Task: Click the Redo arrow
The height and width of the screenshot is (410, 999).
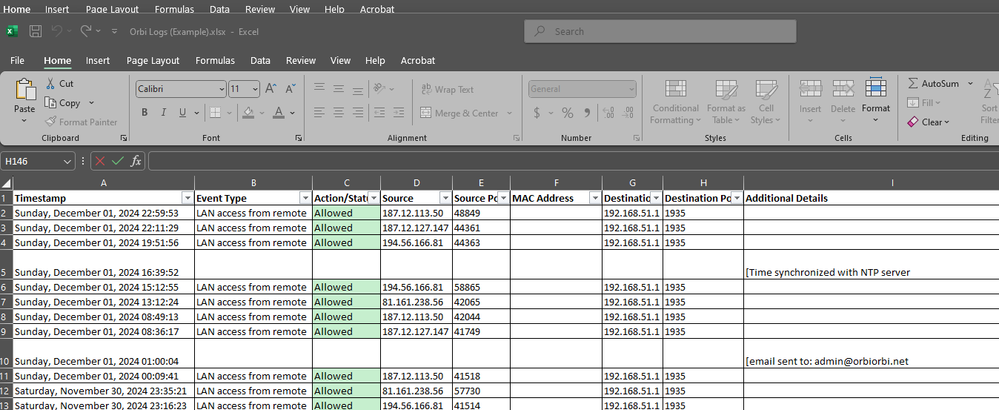Action: [86, 31]
